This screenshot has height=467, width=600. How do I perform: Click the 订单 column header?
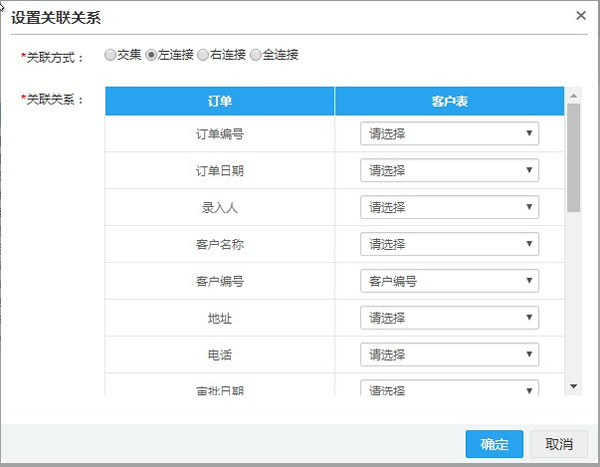point(219,102)
